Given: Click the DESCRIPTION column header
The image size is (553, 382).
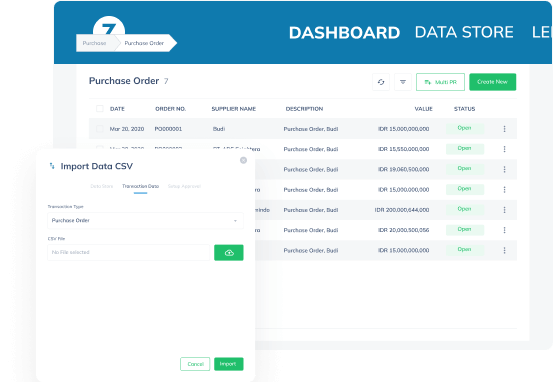Looking at the screenshot, I should [x=304, y=109].
